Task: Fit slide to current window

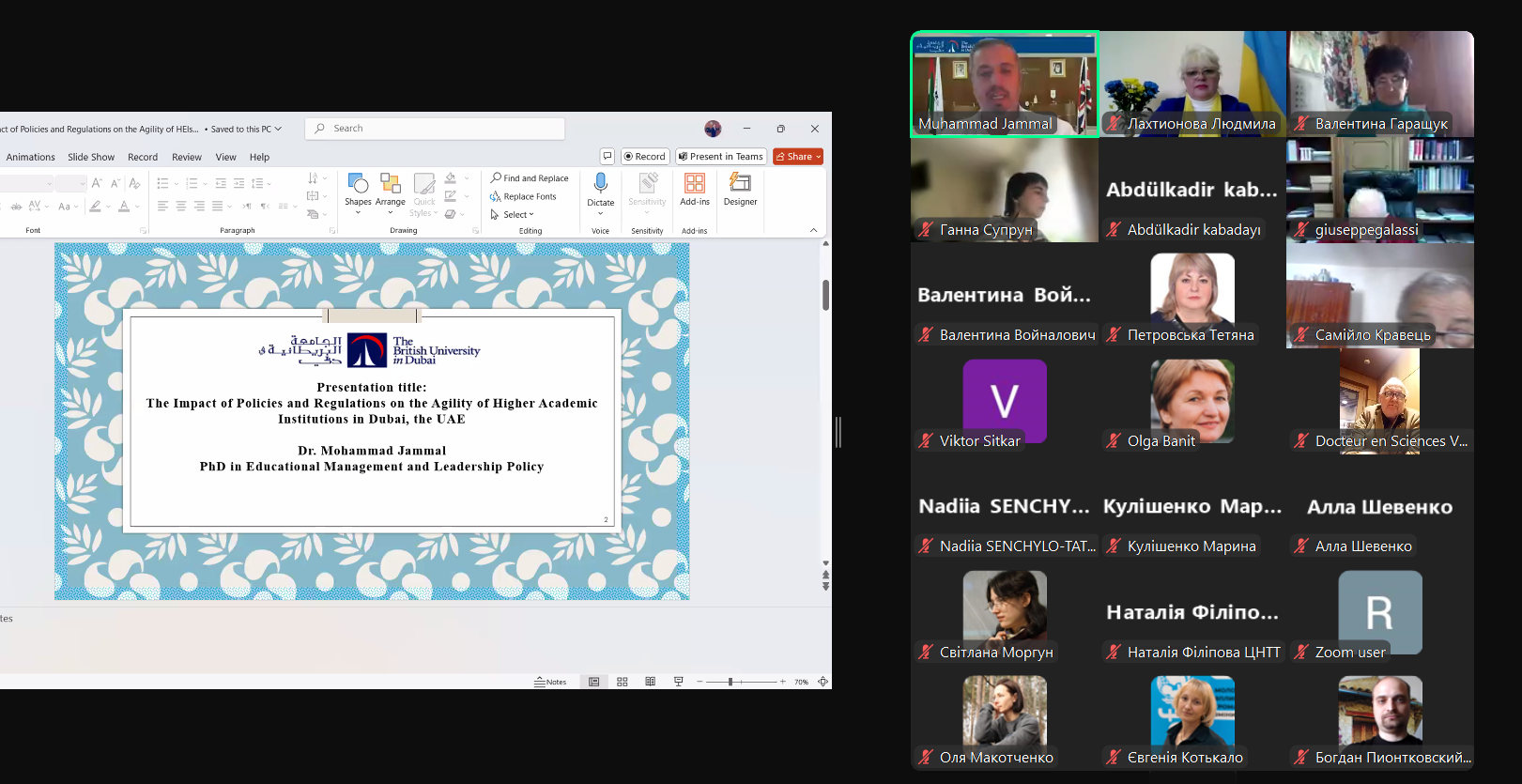Action: [x=822, y=682]
